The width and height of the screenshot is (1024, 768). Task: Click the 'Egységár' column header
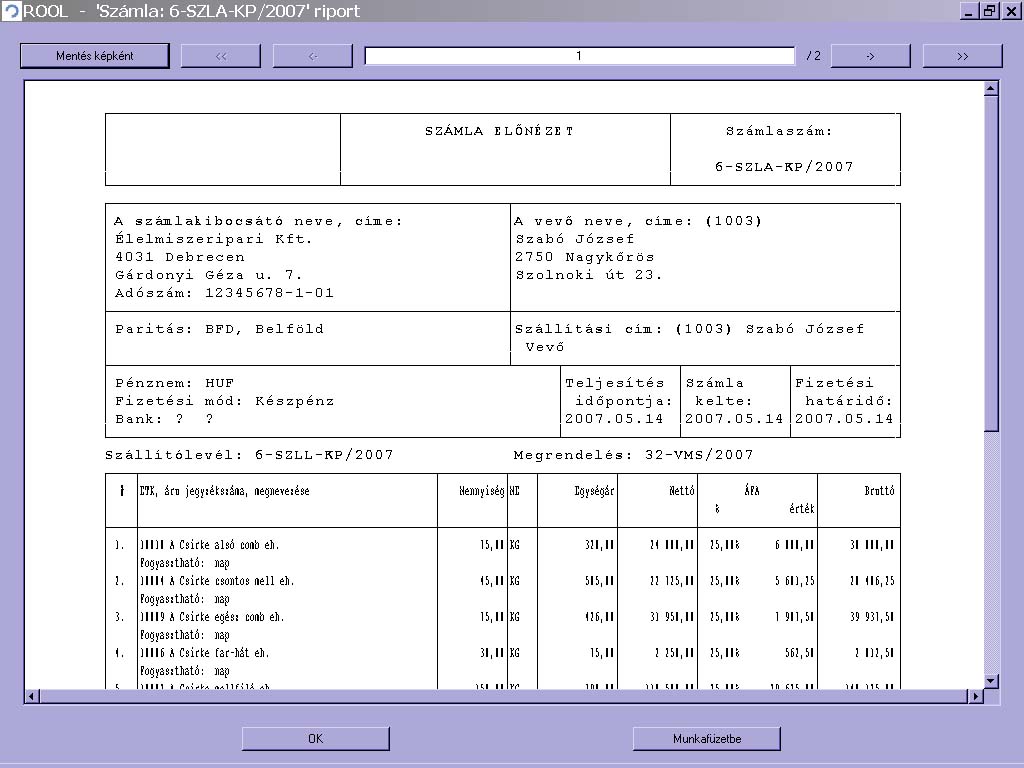coord(594,491)
